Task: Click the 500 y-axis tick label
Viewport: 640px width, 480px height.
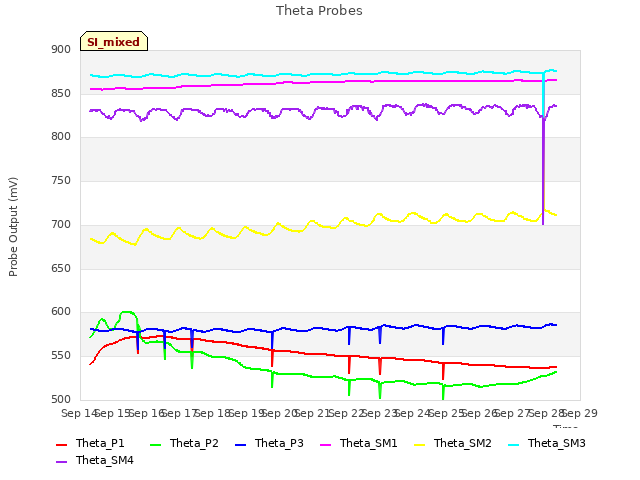Action: pos(61,400)
